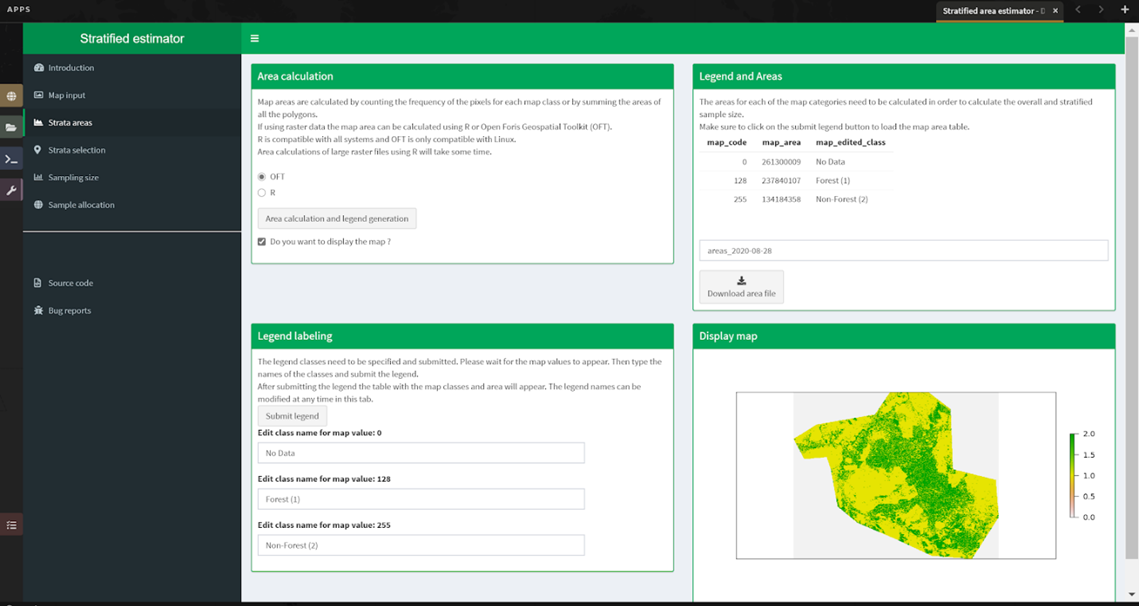The image size is (1139, 606).
Task: Click 'Area calculation and legend generation'
Action: (337, 218)
